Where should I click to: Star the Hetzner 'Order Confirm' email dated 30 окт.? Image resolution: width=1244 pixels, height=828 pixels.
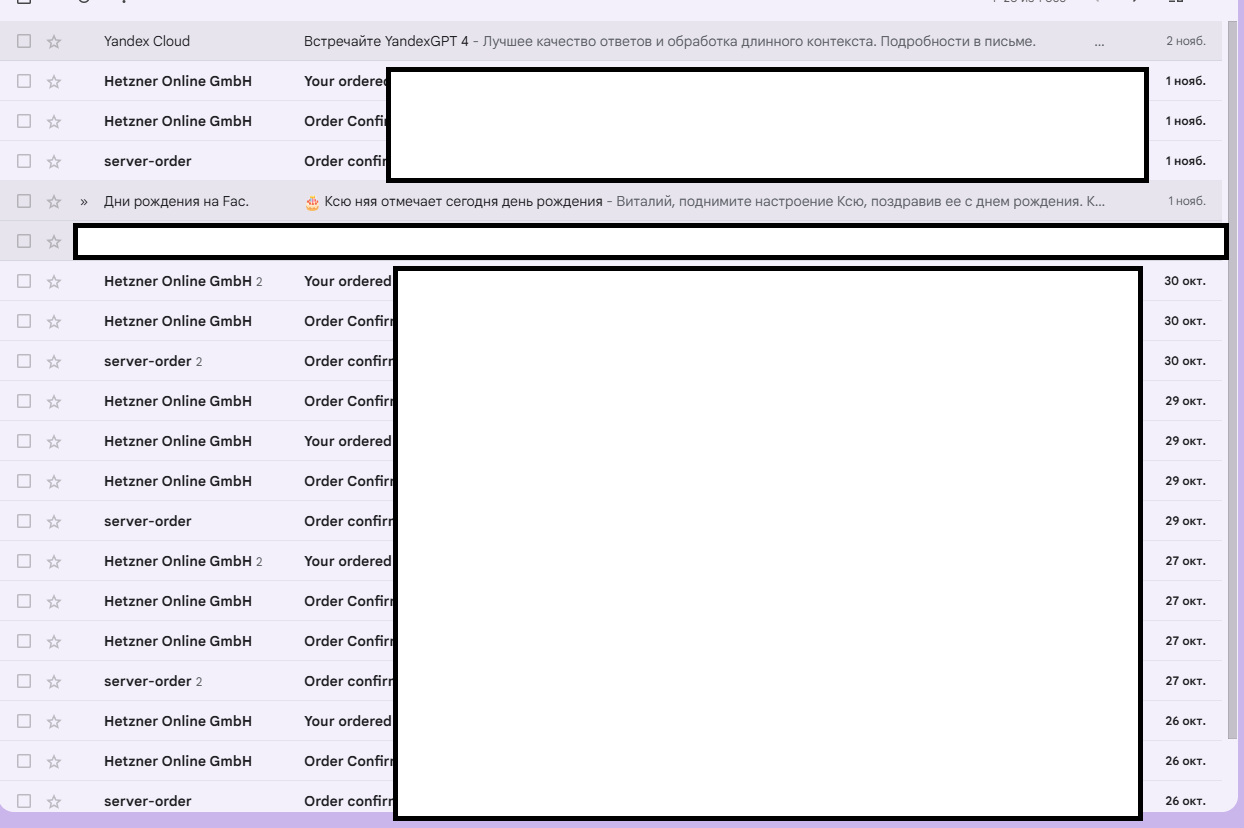[54, 321]
